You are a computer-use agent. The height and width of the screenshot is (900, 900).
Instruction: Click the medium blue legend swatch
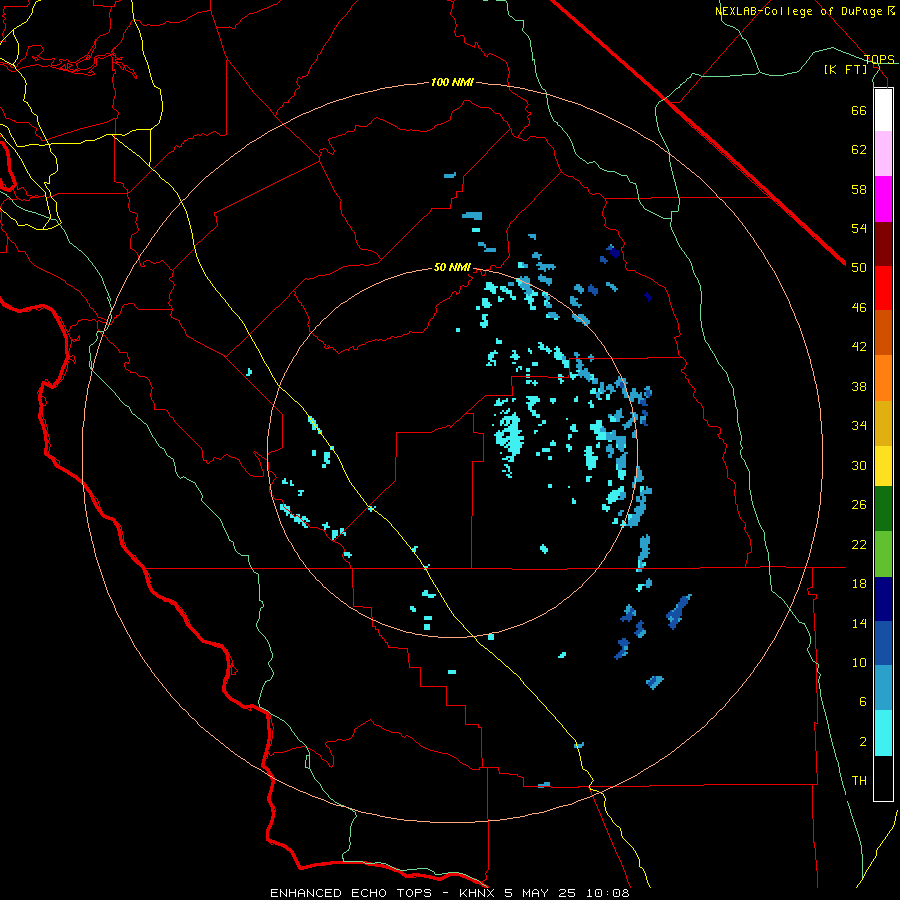(x=883, y=643)
